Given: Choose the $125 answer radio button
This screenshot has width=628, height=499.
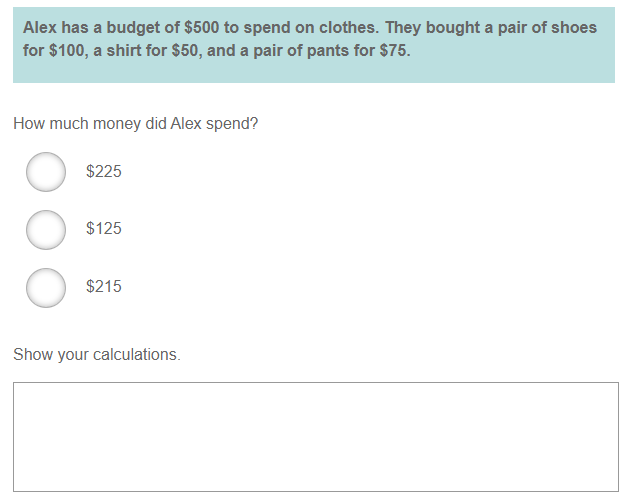Looking at the screenshot, I should pos(46,229).
